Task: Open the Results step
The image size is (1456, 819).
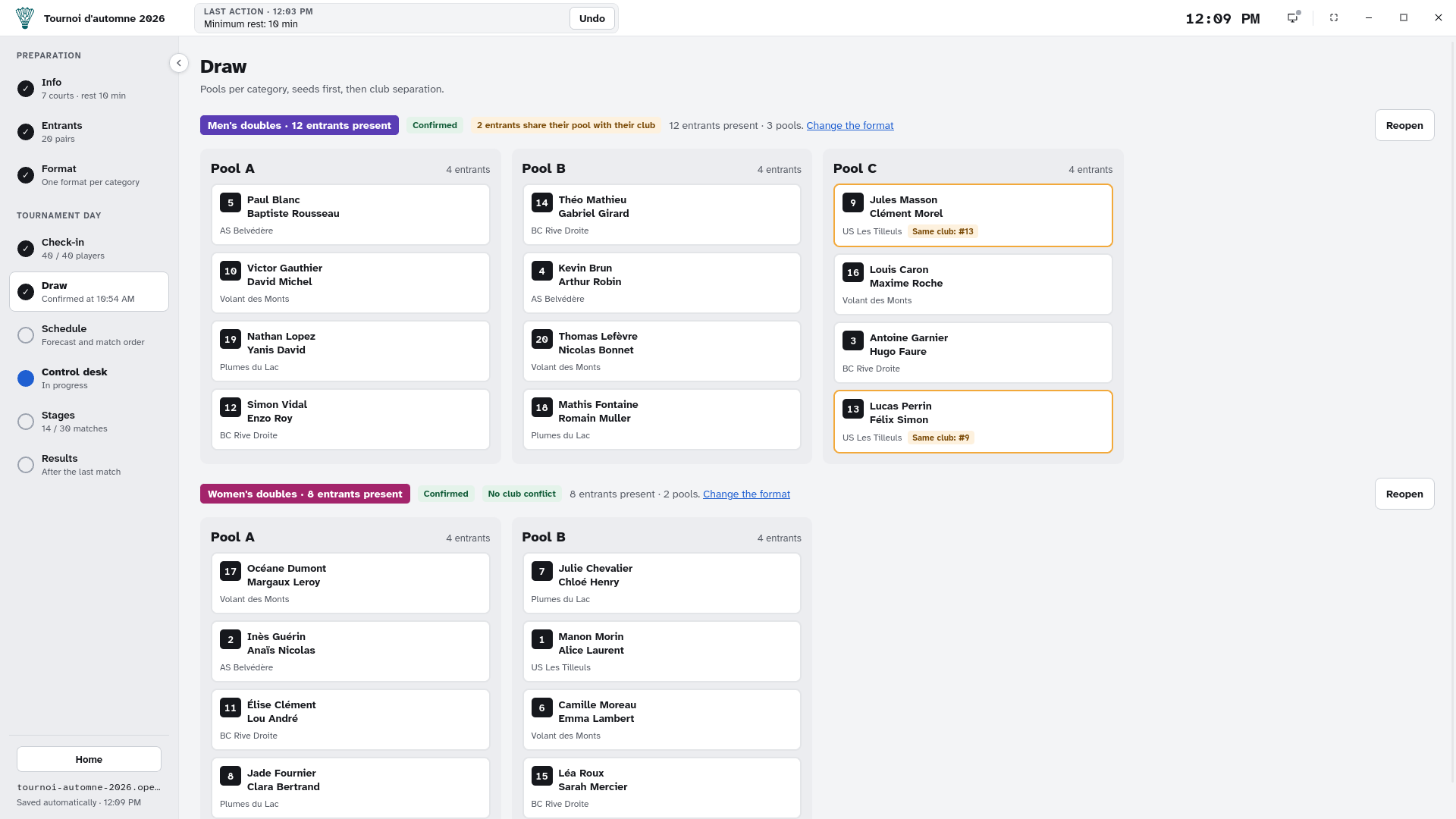Action: coord(89,465)
